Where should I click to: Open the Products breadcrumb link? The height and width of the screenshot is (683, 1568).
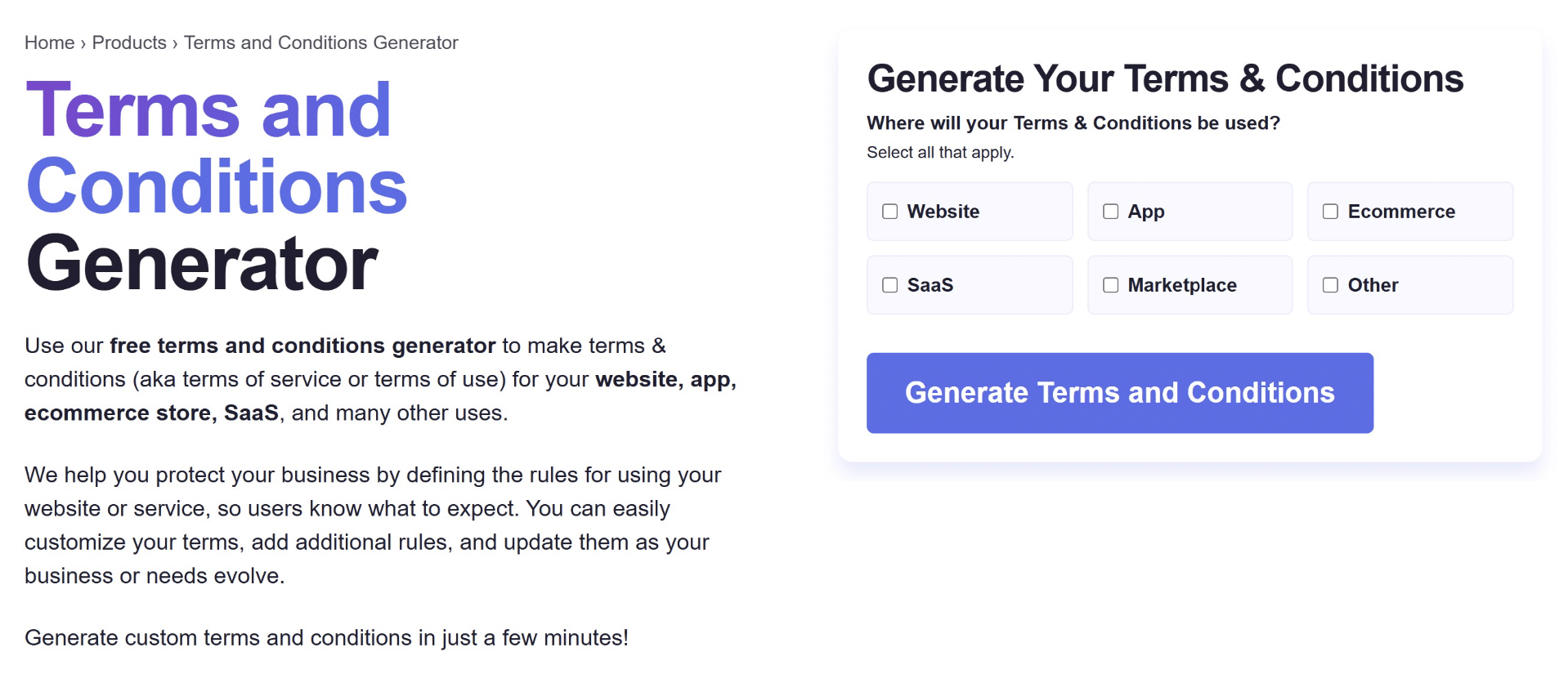(x=129, y=42)
